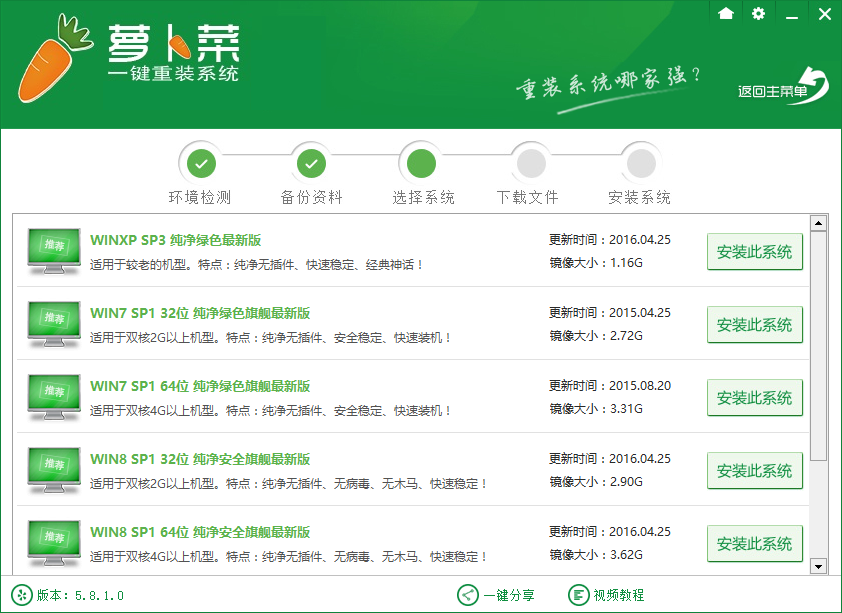Screen dimensions: 842x613
Task: Open the video tutorial (视频教程) icon
Action: click(579, 595)
